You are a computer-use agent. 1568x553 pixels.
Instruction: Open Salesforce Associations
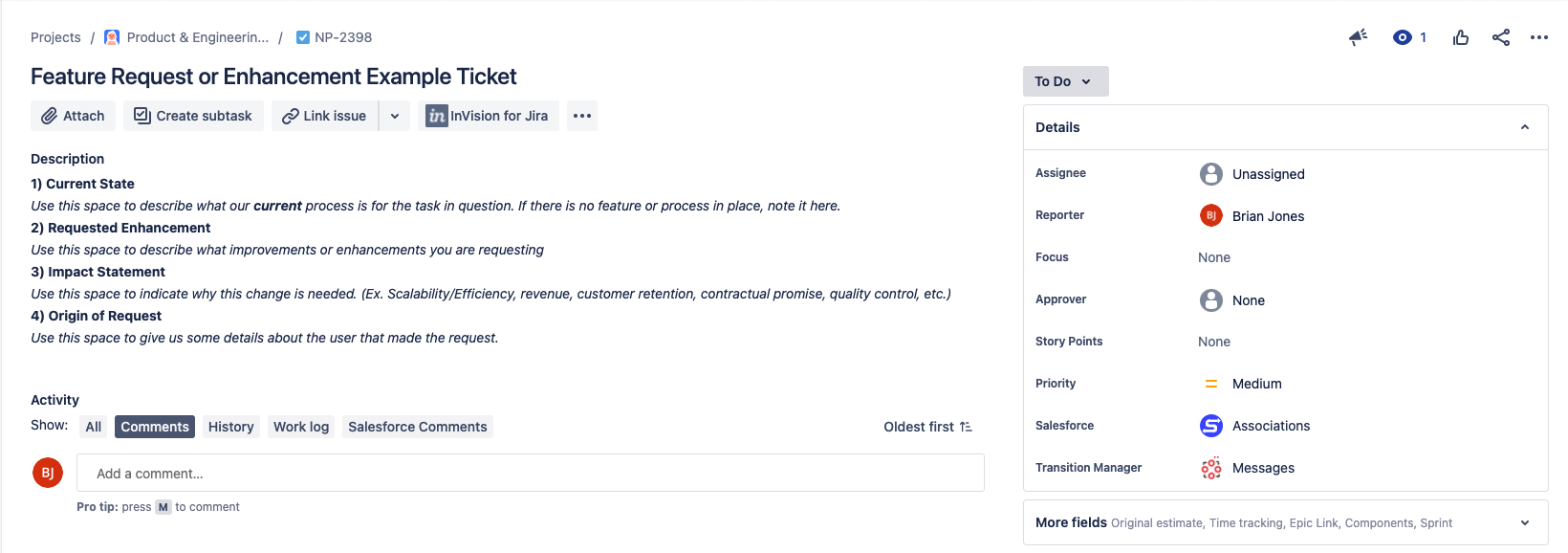1271,426
